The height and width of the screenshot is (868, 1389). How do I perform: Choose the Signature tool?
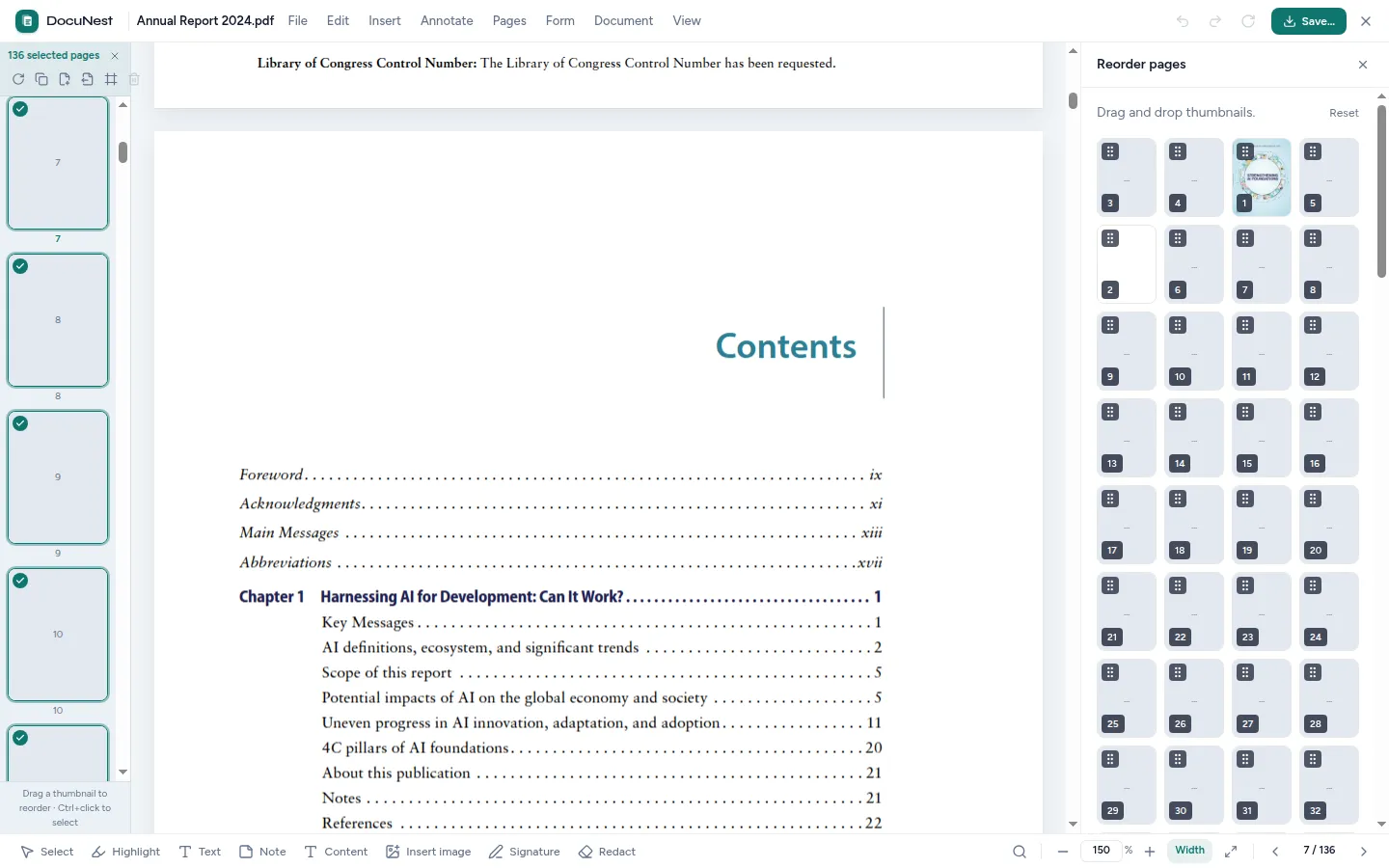click(524, 852)
